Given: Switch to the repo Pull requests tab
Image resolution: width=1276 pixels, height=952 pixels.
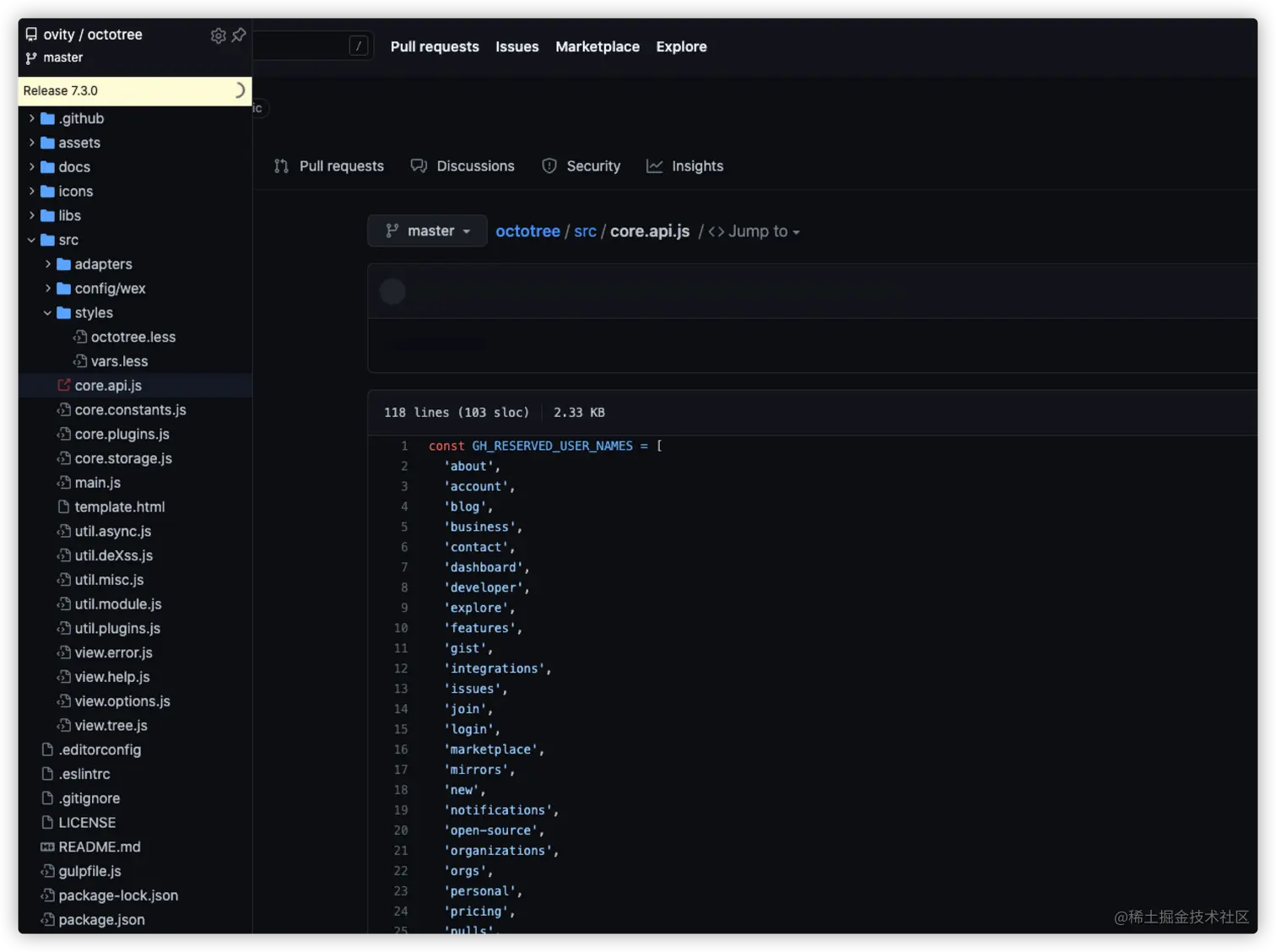Looking at the screenshot, I should (x=329, y=166).
